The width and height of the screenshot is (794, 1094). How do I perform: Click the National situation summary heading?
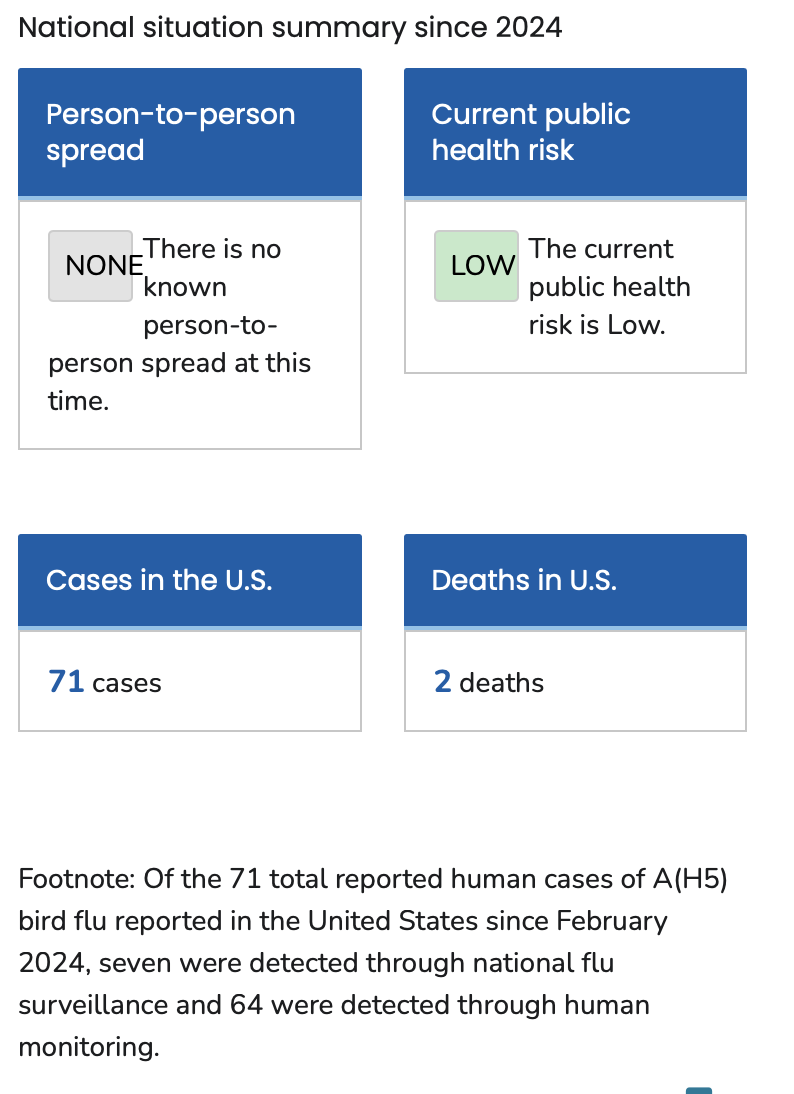pos(290,27)
